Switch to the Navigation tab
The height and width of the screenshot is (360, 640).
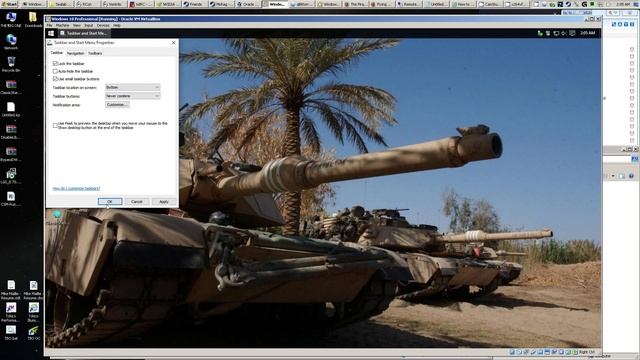click(76, 53)
